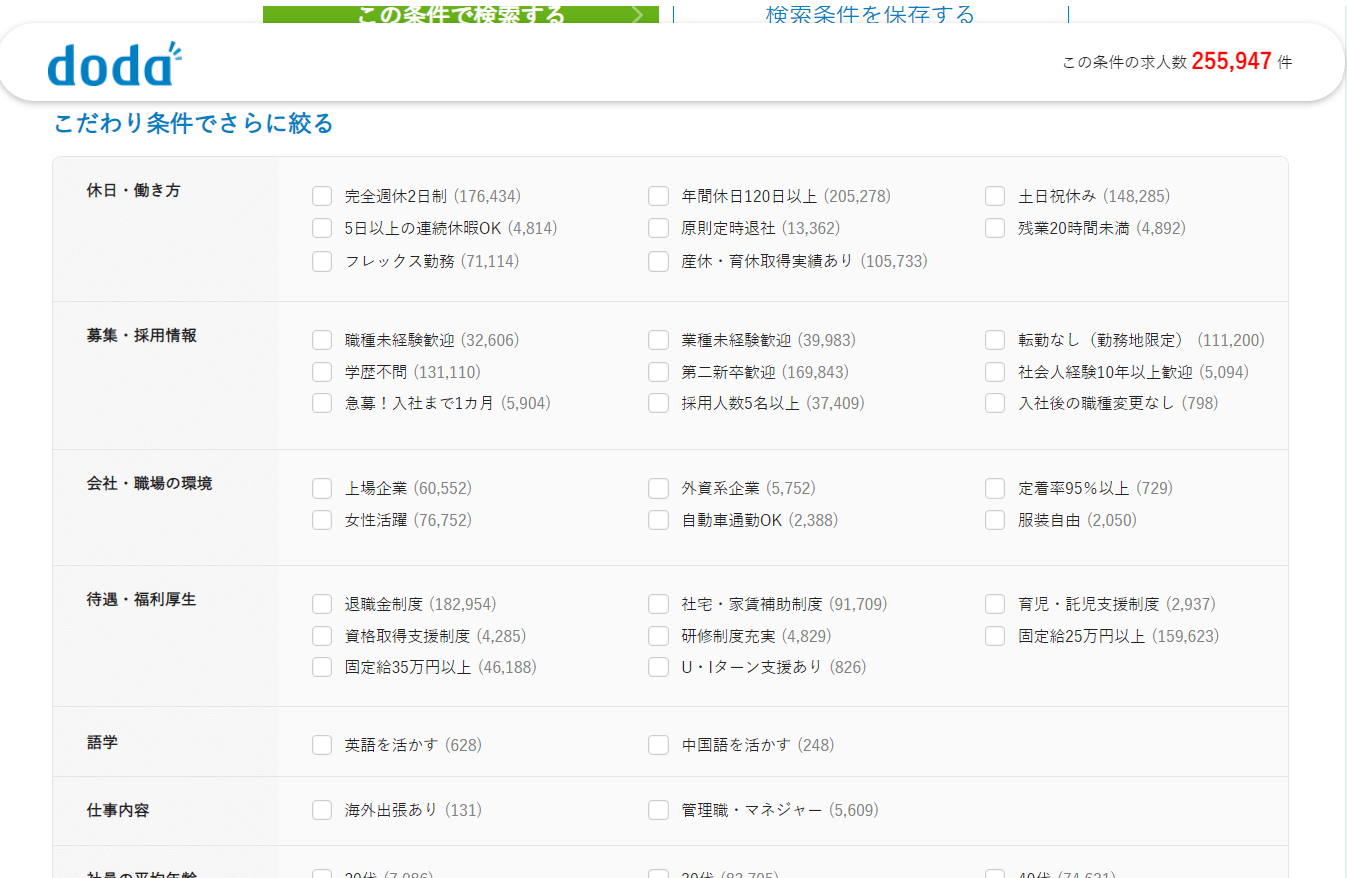Click the 休日・働き方 category label

pos(134,190)
